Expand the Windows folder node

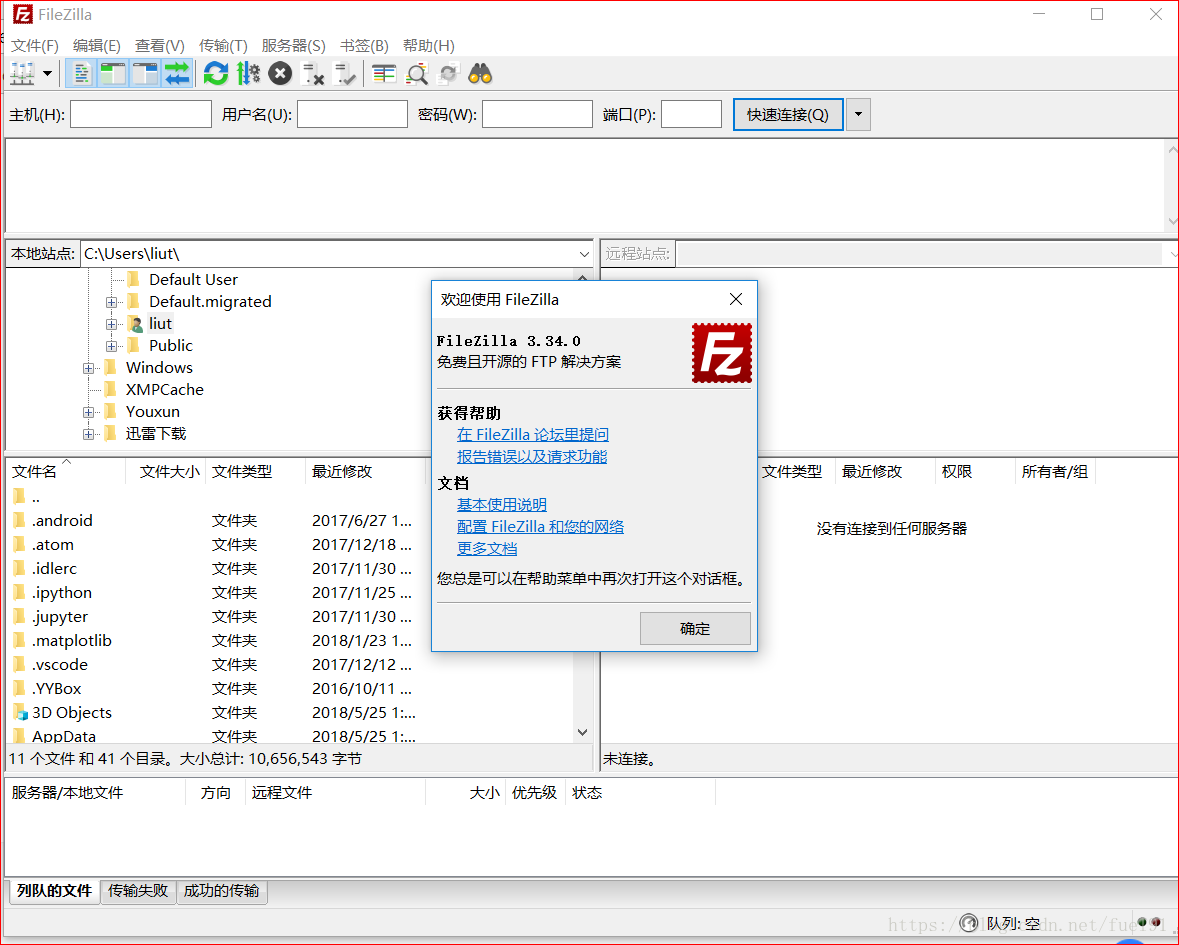(x=89, y=368)
